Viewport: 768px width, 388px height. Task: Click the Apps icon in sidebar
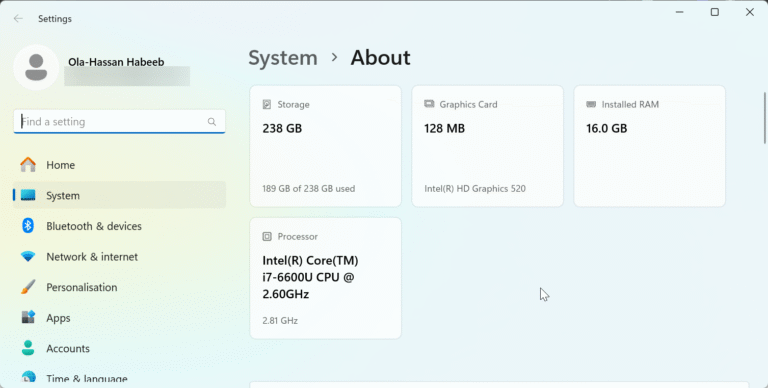tap(28, 317)
